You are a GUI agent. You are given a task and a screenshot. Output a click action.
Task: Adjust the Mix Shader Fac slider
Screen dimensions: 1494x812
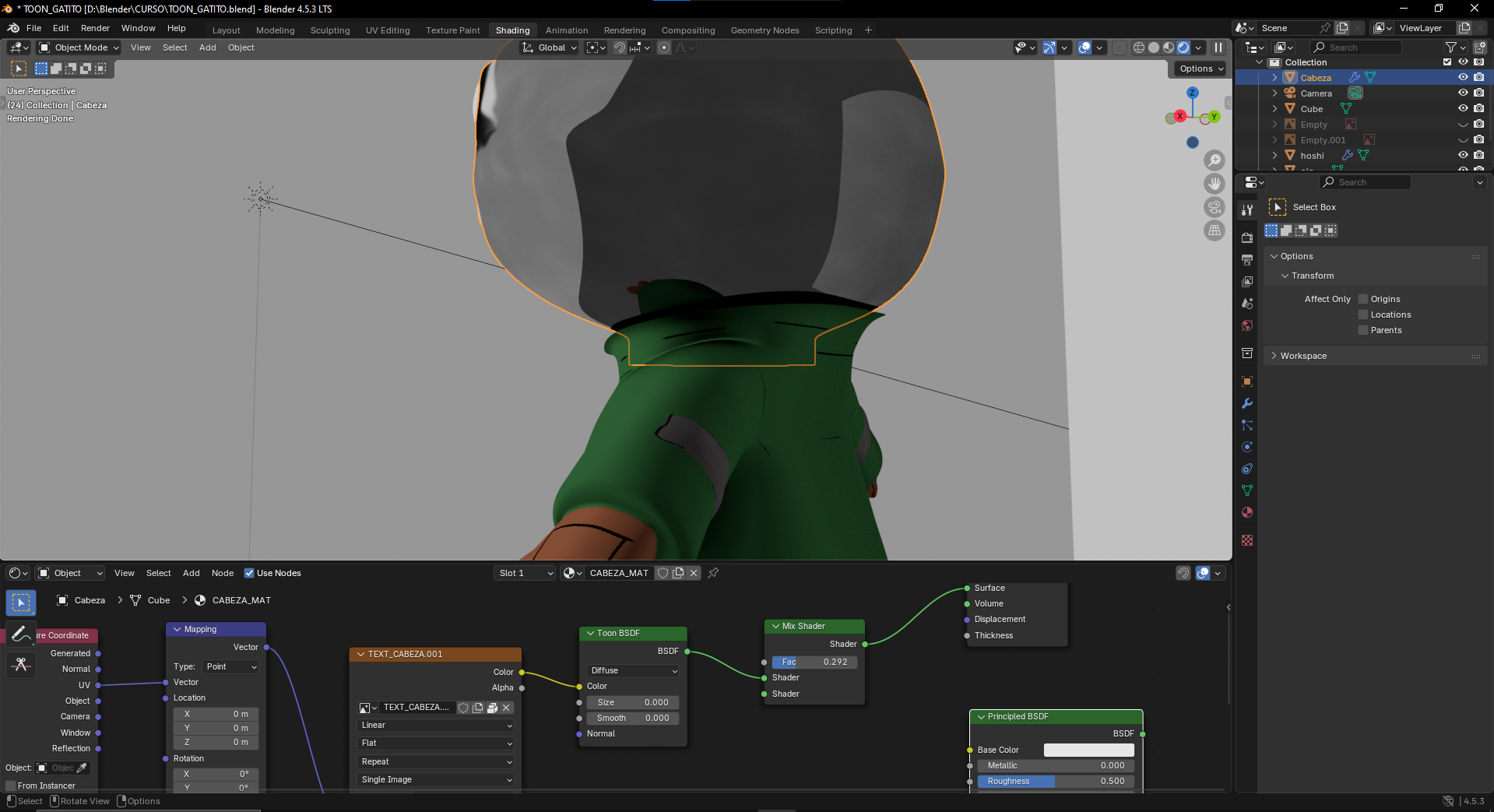pos(814,662)
